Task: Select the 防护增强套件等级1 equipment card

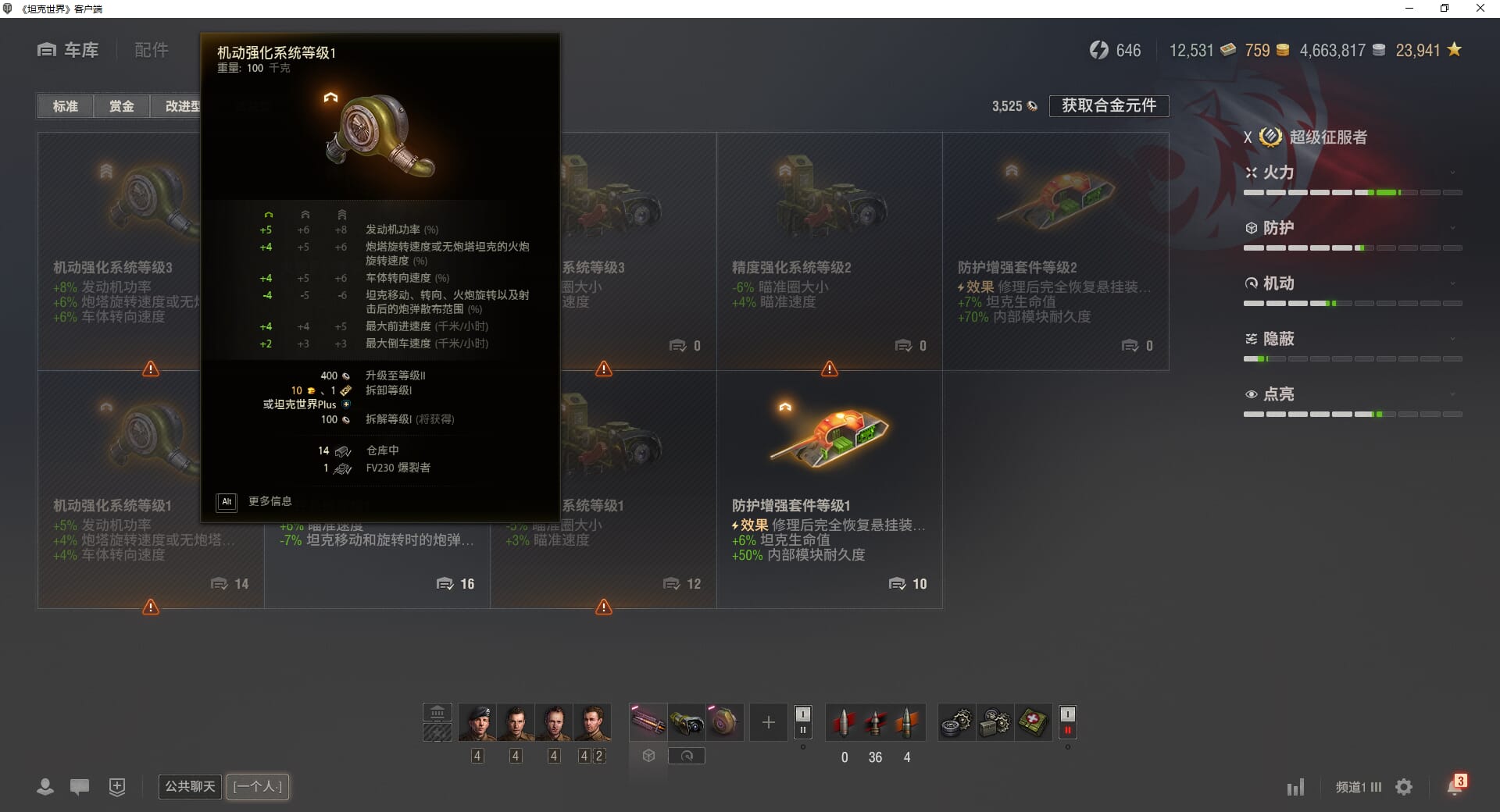Action: coord(830,490)
